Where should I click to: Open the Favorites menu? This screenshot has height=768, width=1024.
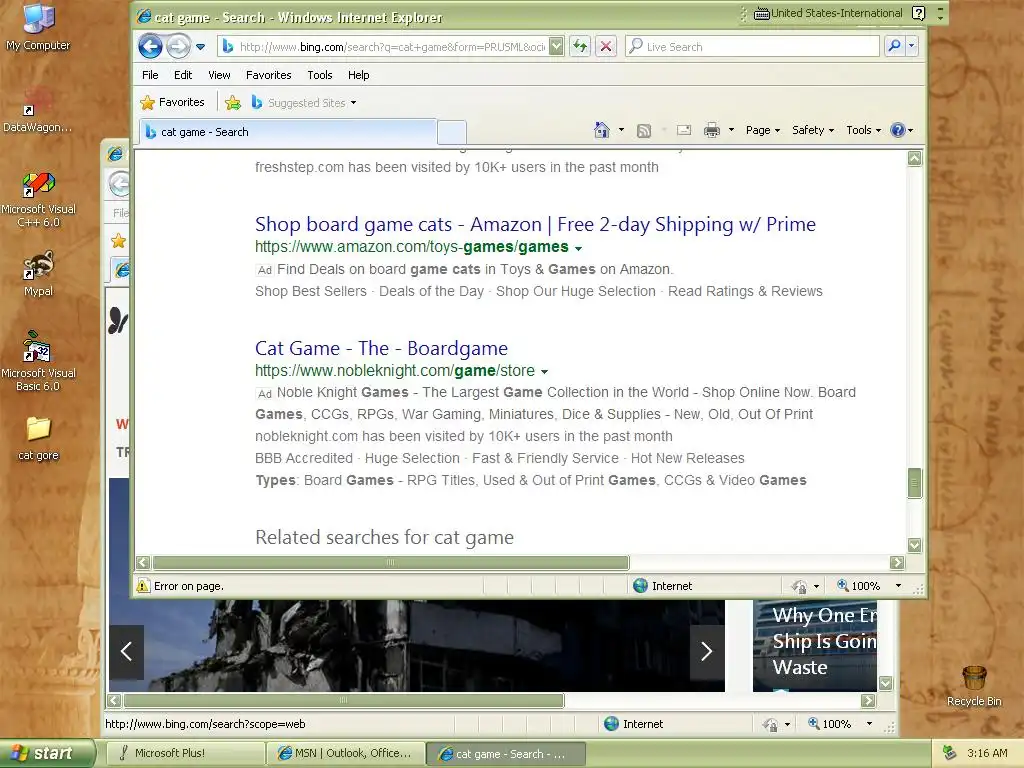pyautogui.click(x=268, y=75)
